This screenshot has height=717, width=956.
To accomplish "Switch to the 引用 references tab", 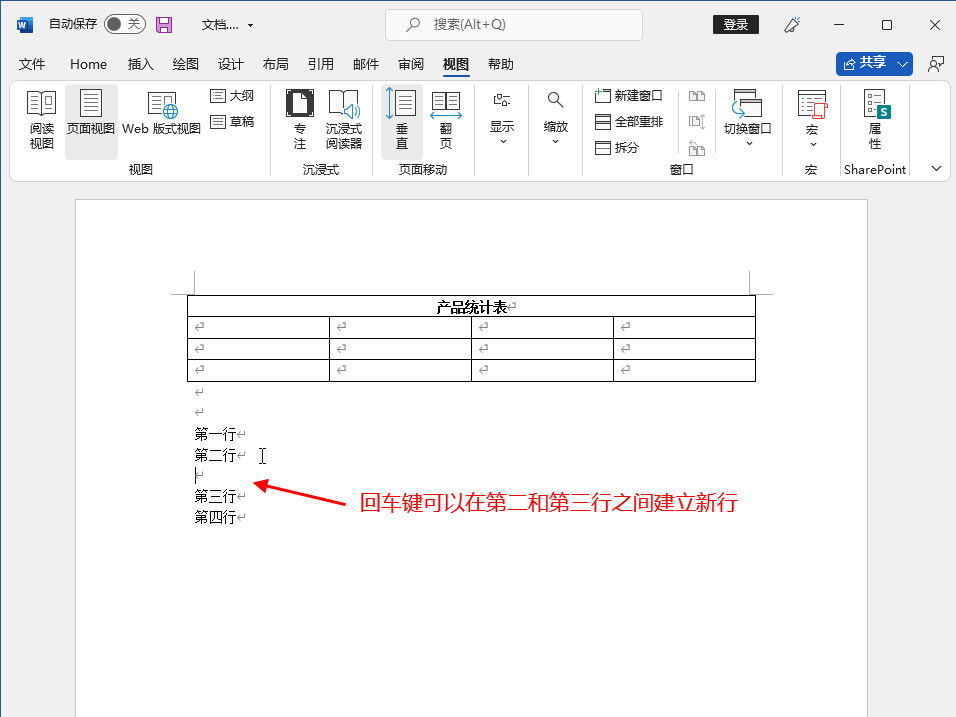I will [321, 64].
